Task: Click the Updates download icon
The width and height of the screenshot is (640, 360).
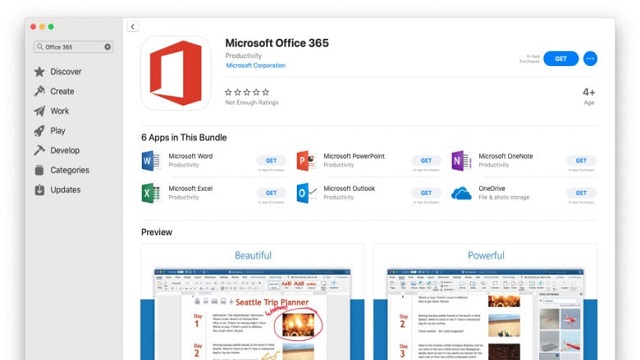Action: (x=40, y=190)
